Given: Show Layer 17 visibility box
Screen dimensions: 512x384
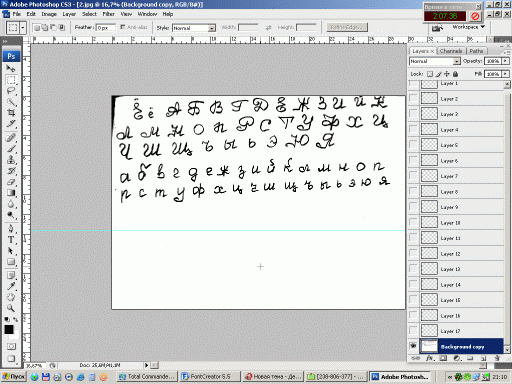Looking at the screenshot, I should (x=413, y=331).
